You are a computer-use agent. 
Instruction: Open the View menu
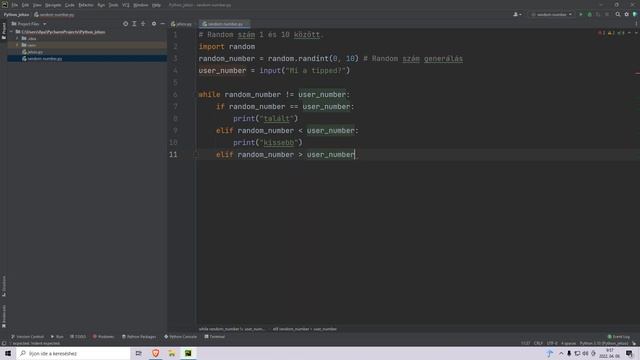37,5
